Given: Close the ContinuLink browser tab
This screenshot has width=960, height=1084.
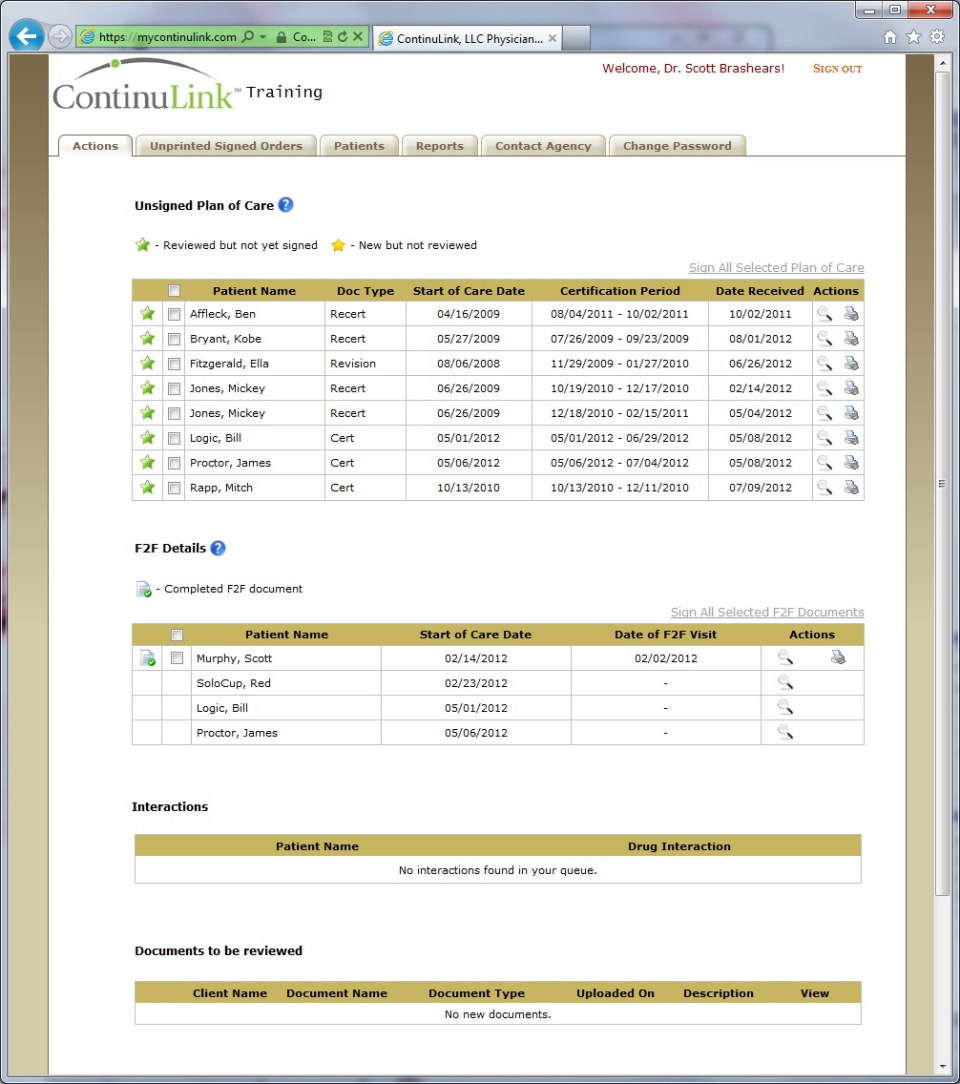Looking at the screenshot, I should pos(552,38).
